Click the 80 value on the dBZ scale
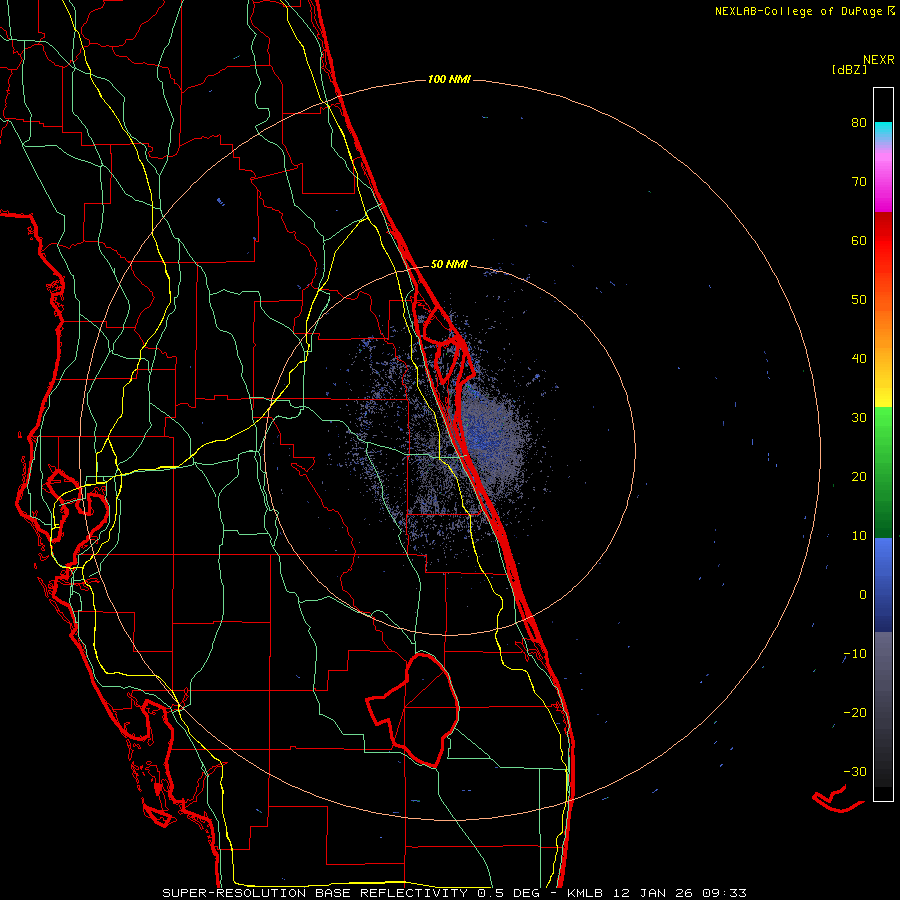This screenshot has width=900, height=900. 859,122
